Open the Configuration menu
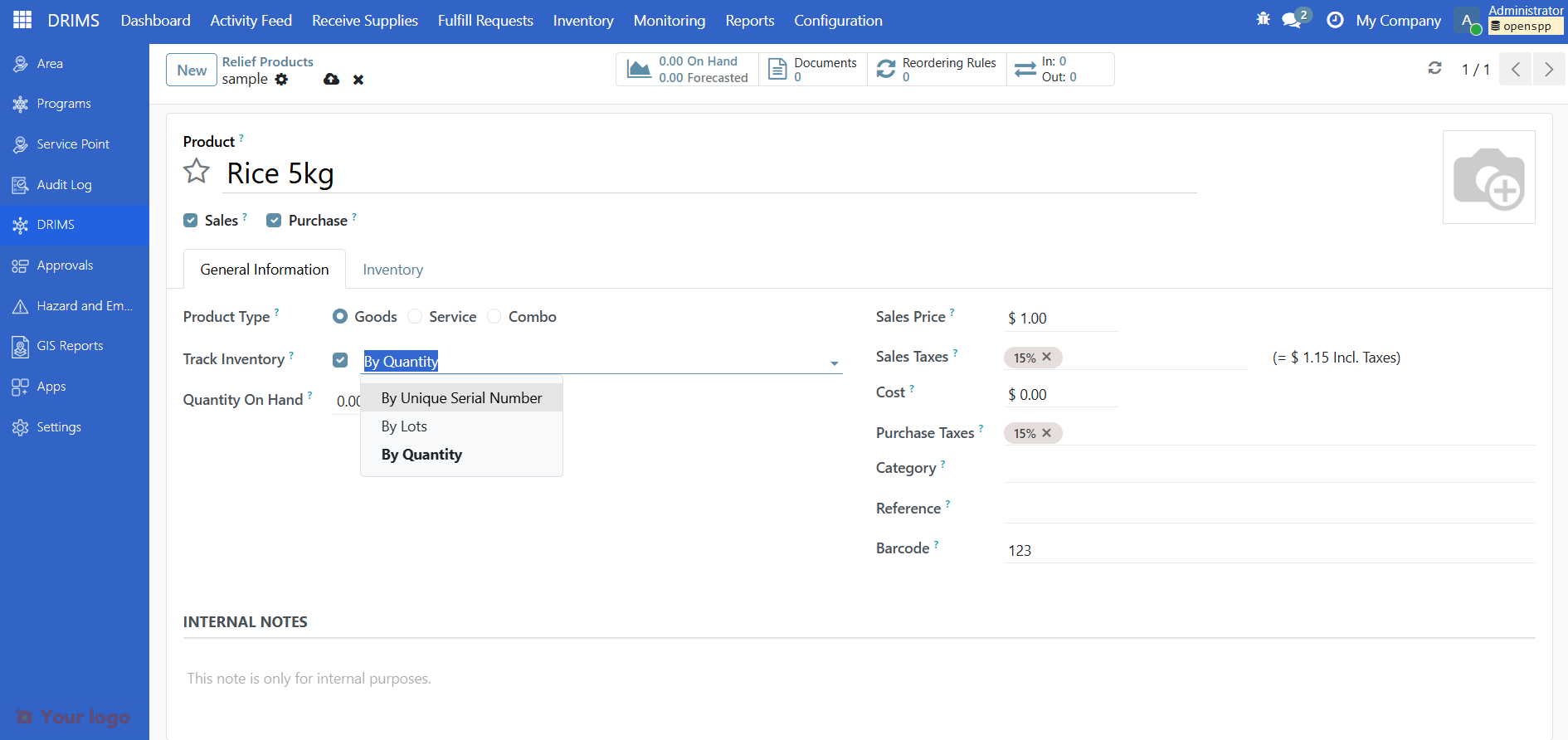The height and width of the screenshot is (740, 1568). [838, 21]
